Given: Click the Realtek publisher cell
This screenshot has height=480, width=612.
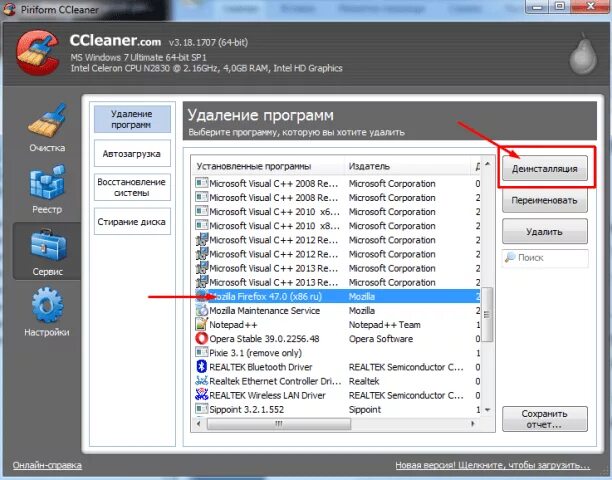Looking at the screenshot, I should (364, 380).
